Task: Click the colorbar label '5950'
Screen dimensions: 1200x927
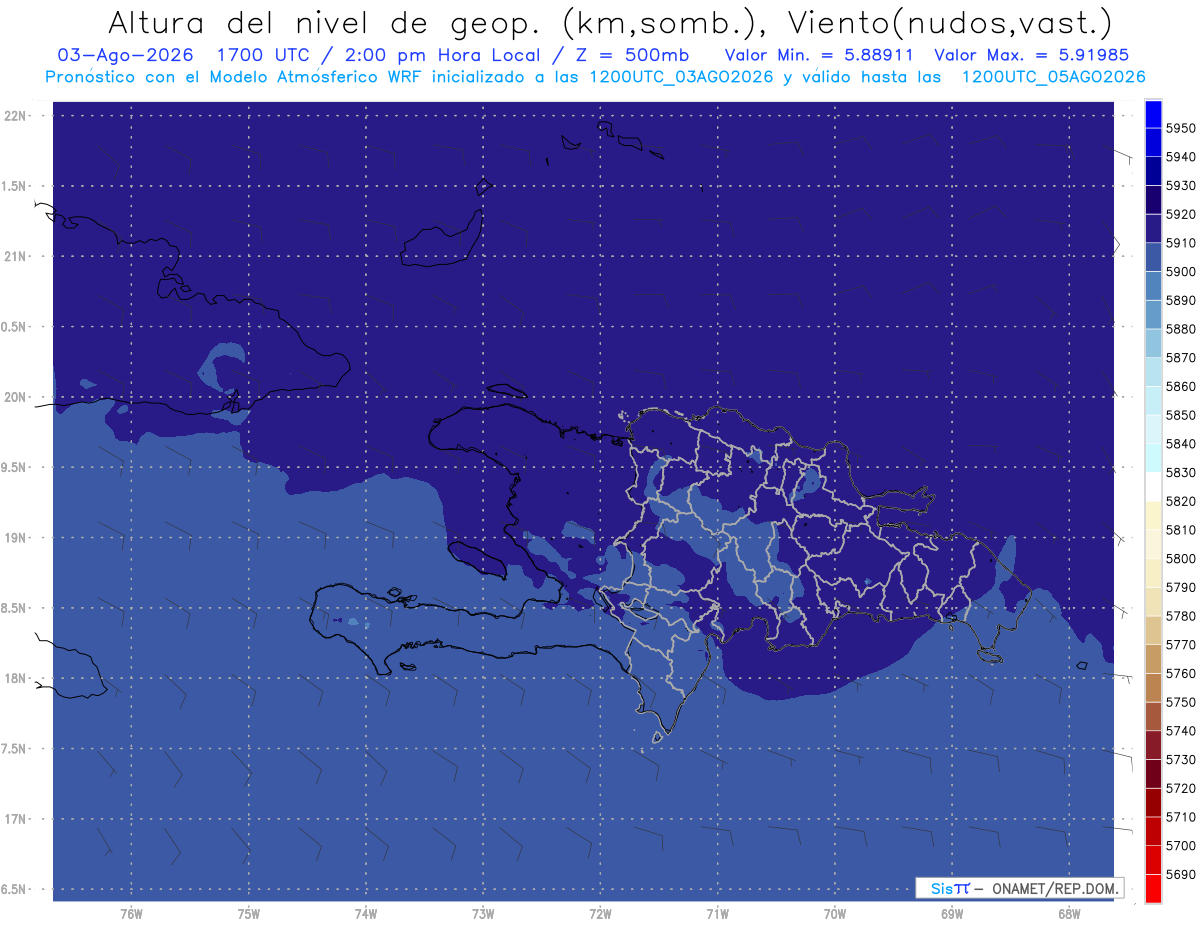Action: click(1181, 129)
